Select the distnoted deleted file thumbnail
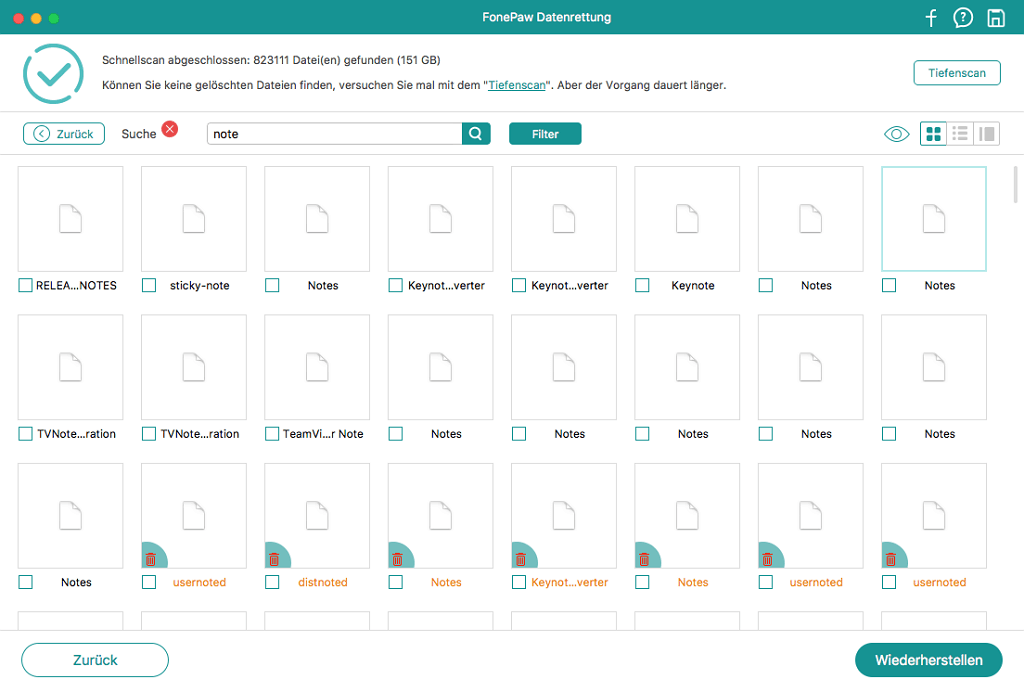The image size is (1024, 692). [317, 516]
